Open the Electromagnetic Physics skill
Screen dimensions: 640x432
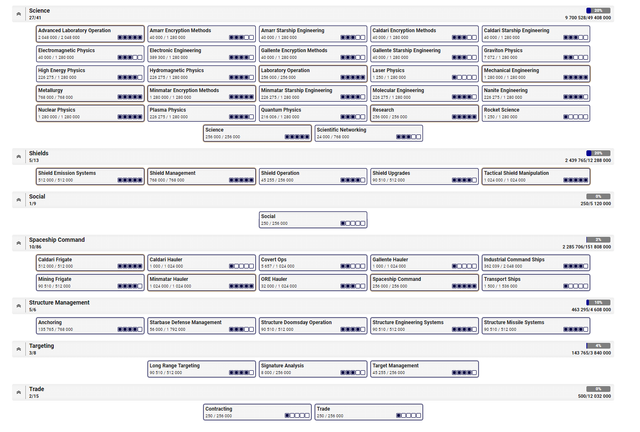click(90, 54)
